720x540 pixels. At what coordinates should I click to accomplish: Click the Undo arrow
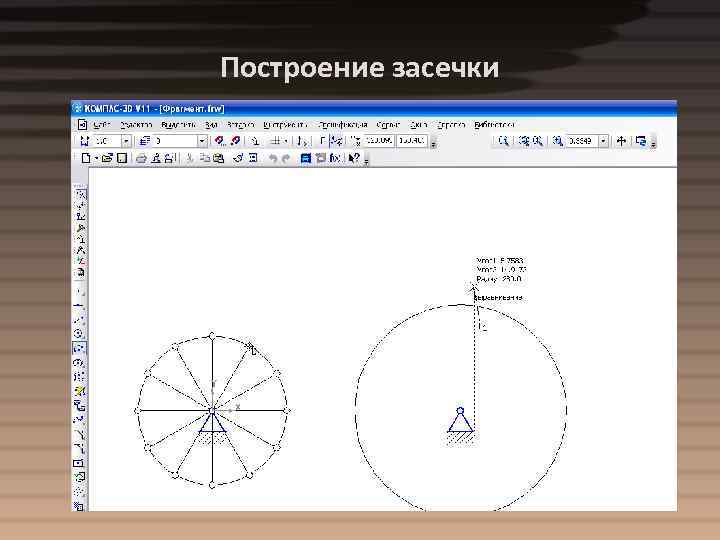click(273, 158)
